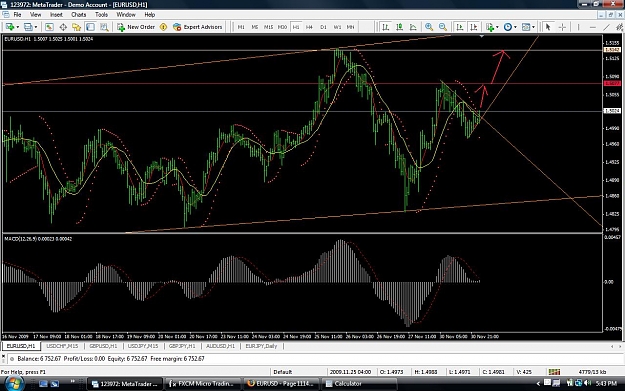625x391 pixels.
Task: Open FXCM Micro Trading taskbar button
Action: 202,384
